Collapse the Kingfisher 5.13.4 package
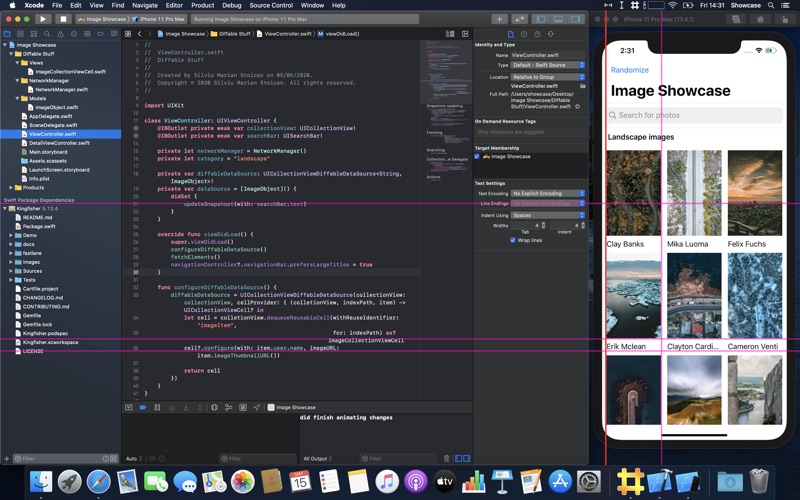Screen dimensions: 800x500 [5, 209]
